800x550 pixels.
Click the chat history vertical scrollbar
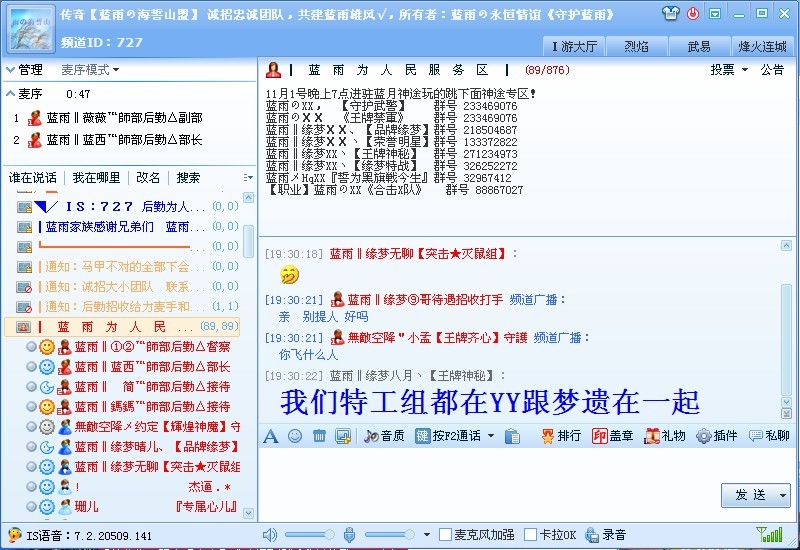tap(786, 338)
